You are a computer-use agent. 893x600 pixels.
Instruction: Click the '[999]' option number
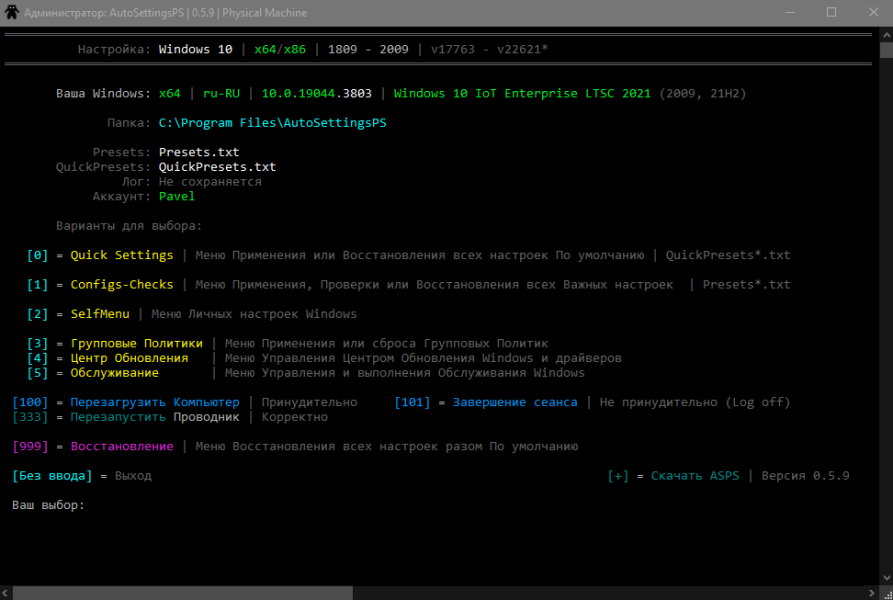pos(30,446)
